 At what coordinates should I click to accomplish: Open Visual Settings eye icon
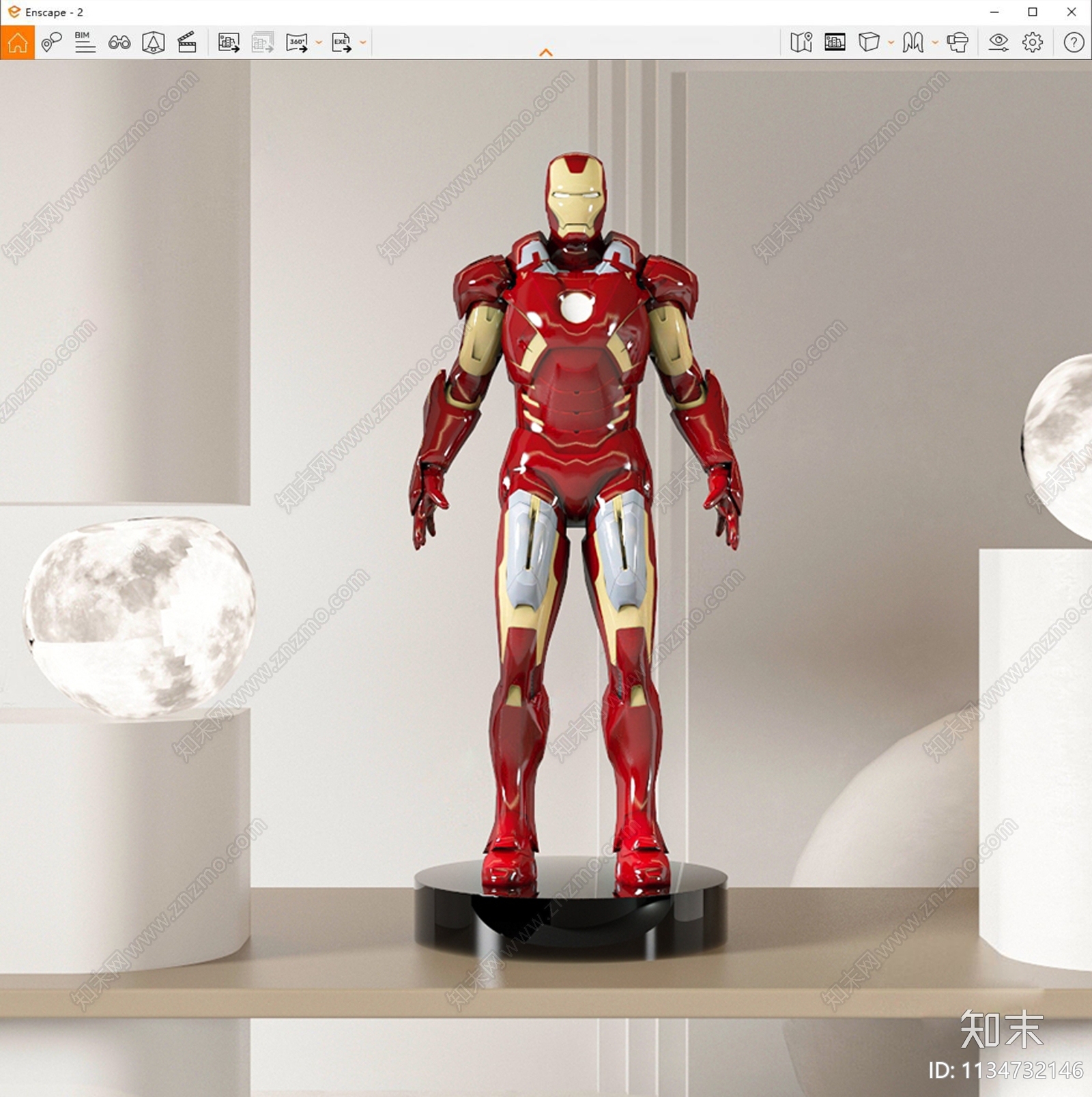tap(998, 42)
